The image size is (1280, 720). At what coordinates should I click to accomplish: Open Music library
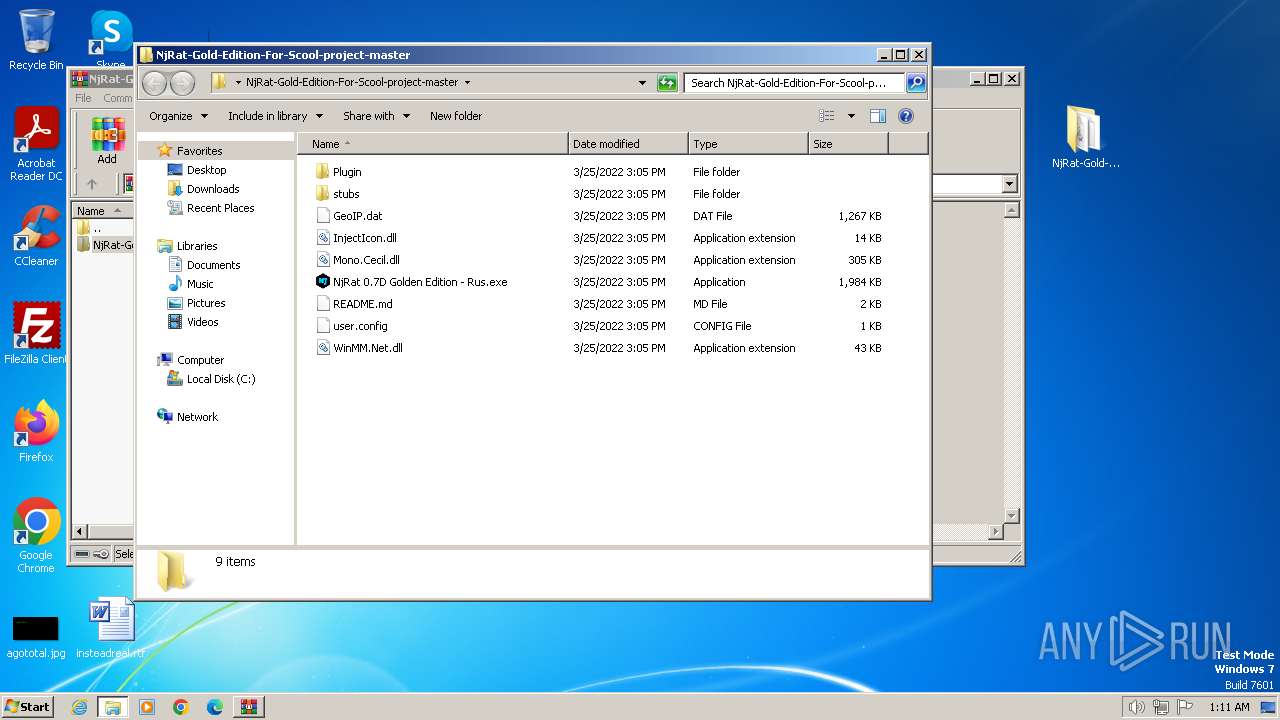200,284
